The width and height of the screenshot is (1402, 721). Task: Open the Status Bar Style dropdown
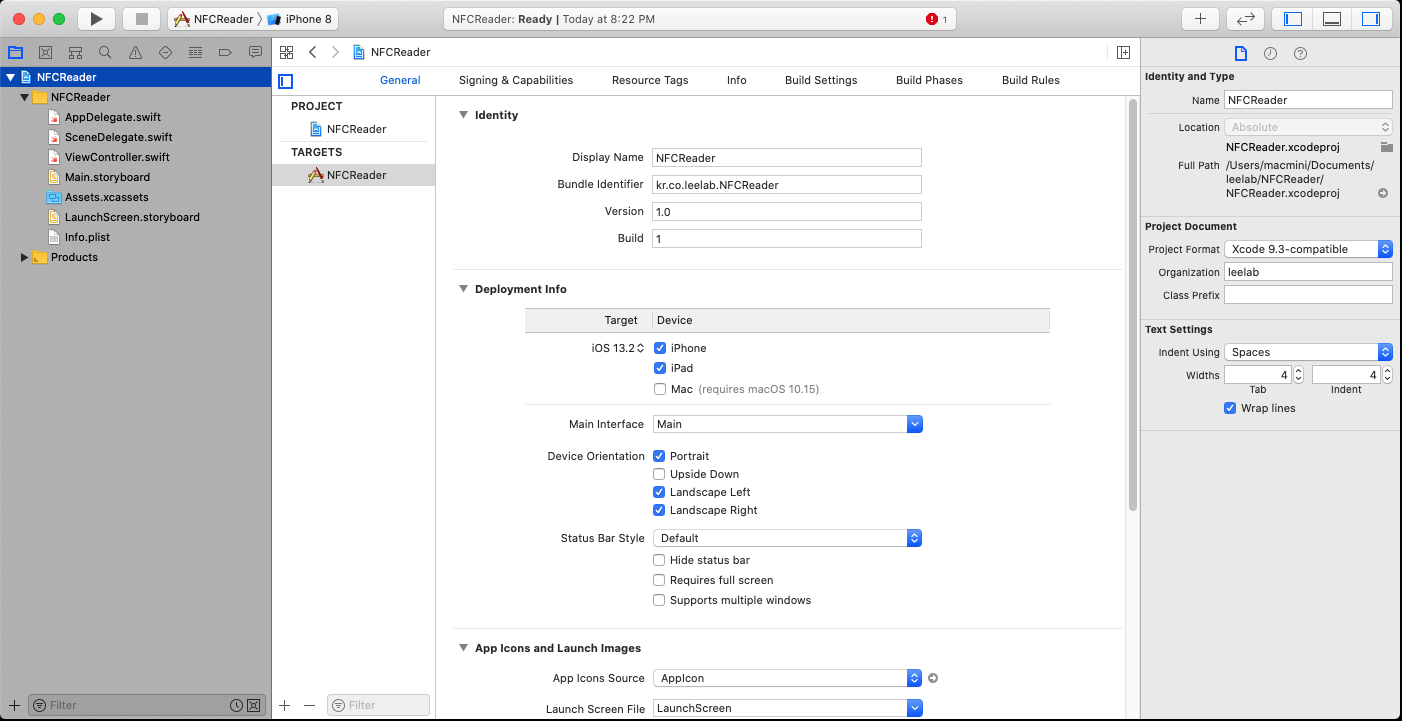pos(787,538)
